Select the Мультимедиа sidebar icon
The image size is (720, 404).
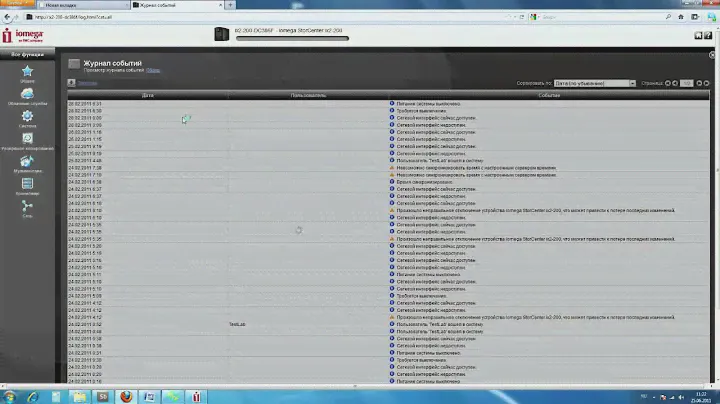point(27,163)
